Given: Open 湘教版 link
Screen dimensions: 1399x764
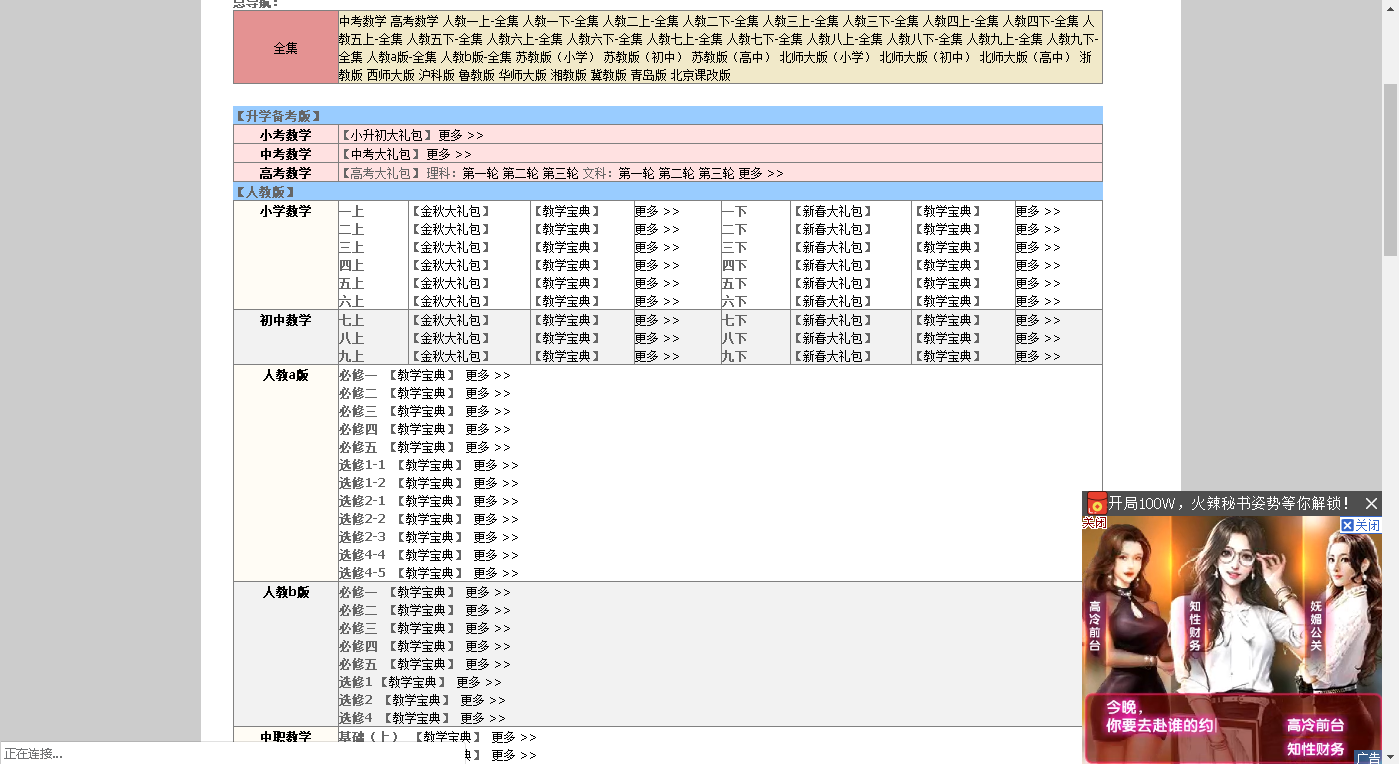Looking at the screenshot, I should 569,75.
